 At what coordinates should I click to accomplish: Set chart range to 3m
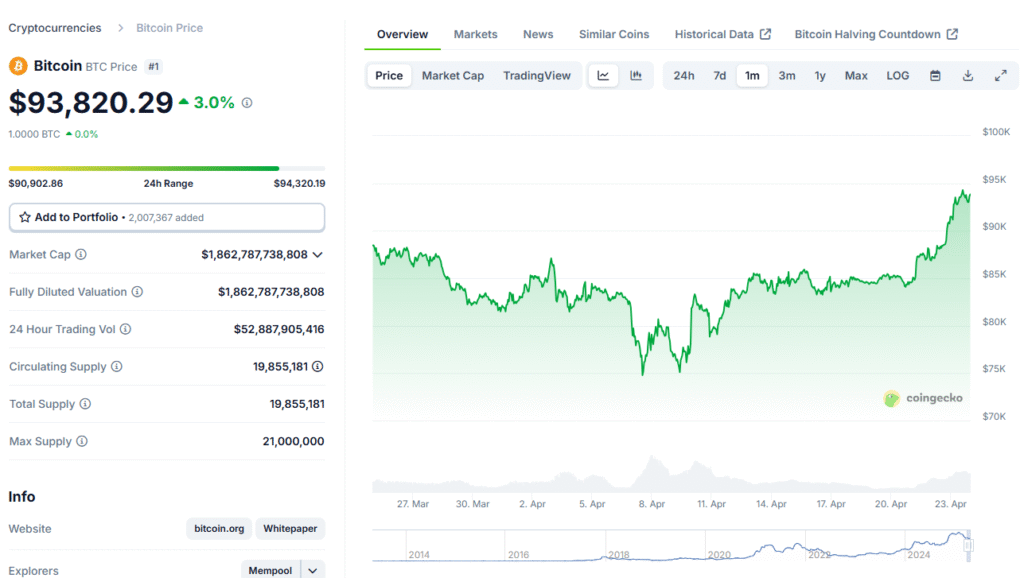click(787, 76)
